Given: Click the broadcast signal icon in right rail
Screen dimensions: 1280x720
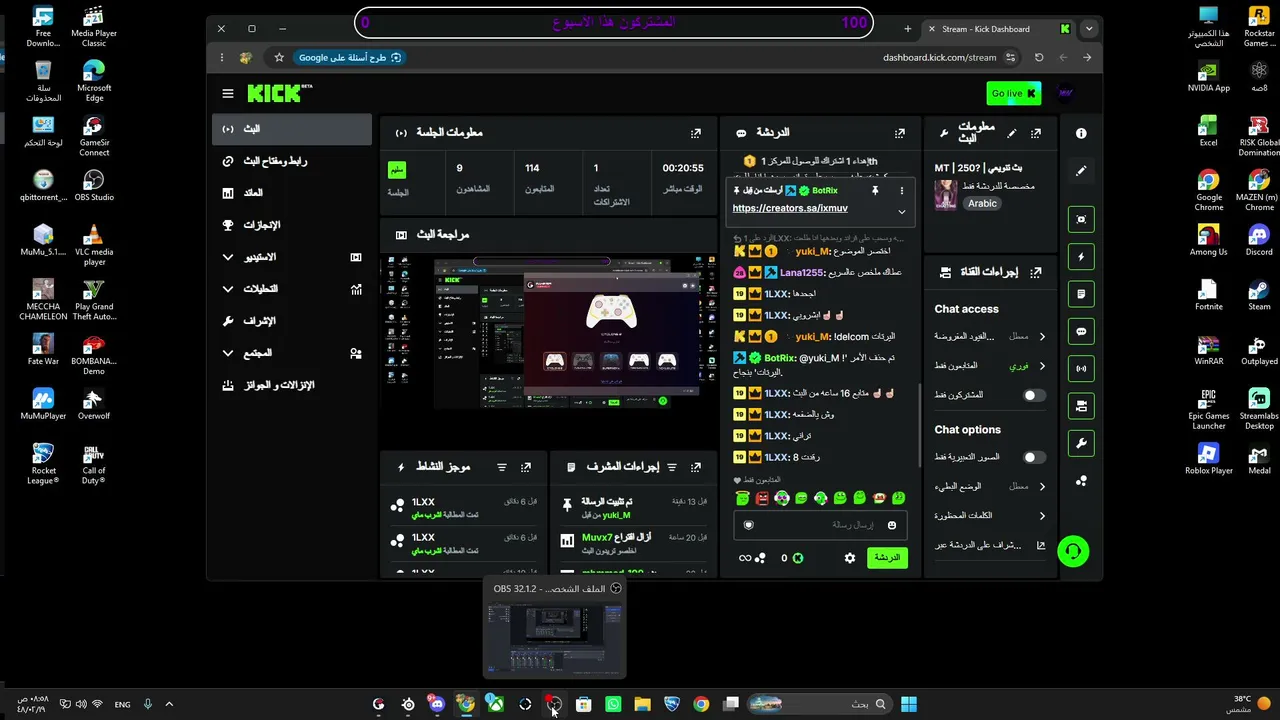Looking at the screenshot, I should click(1081, 369).
